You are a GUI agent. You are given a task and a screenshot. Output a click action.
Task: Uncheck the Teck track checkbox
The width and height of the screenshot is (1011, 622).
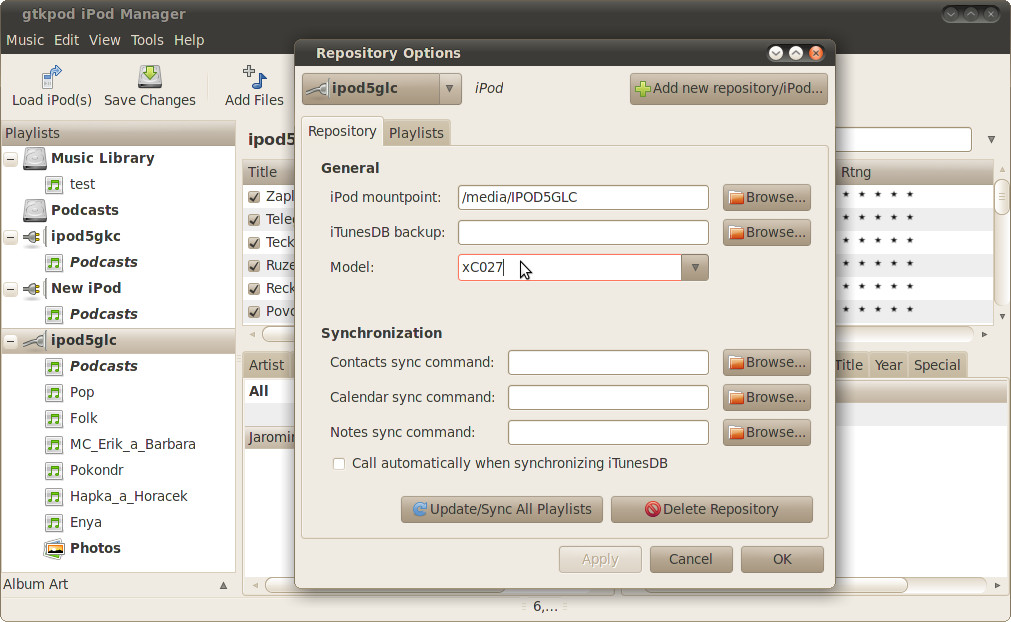[254, 242]
